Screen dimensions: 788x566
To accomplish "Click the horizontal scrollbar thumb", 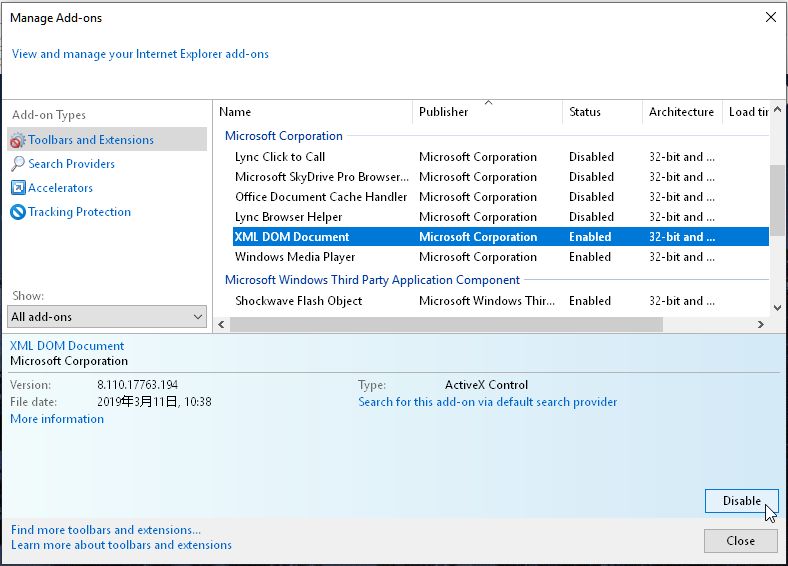I will [x=446, y=325].
